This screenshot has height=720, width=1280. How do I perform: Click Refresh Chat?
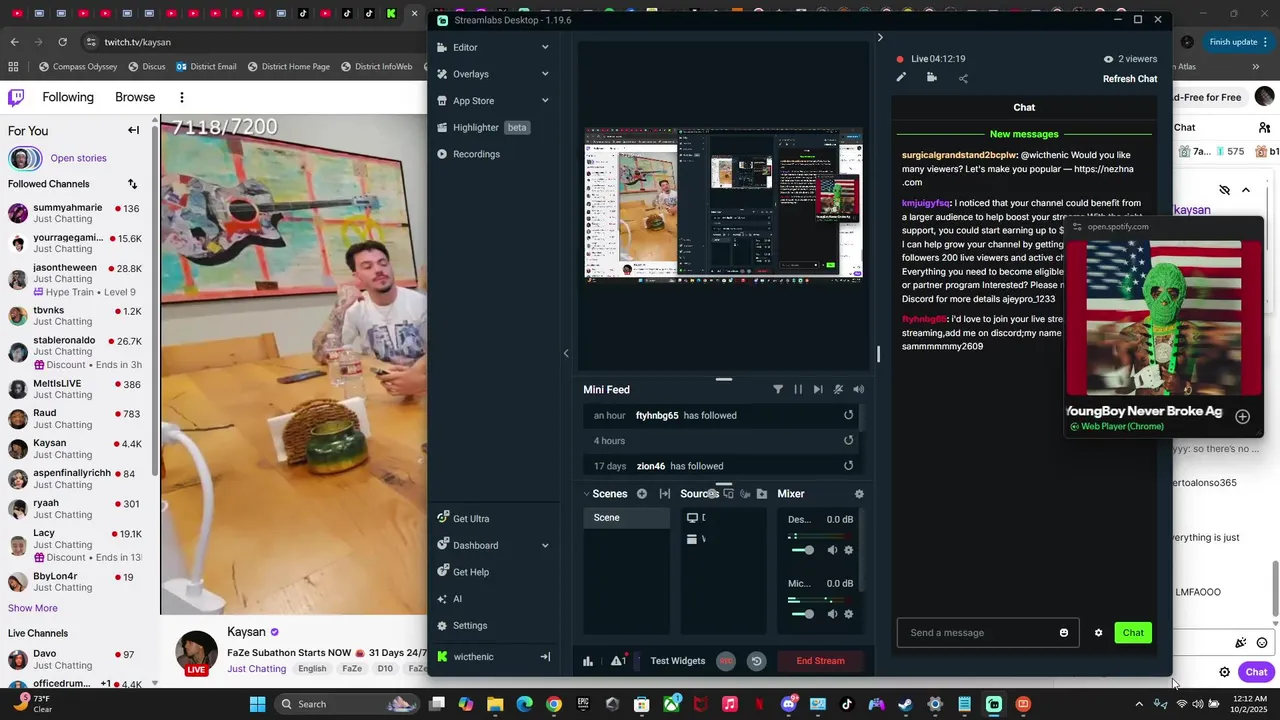(1130, 79)
